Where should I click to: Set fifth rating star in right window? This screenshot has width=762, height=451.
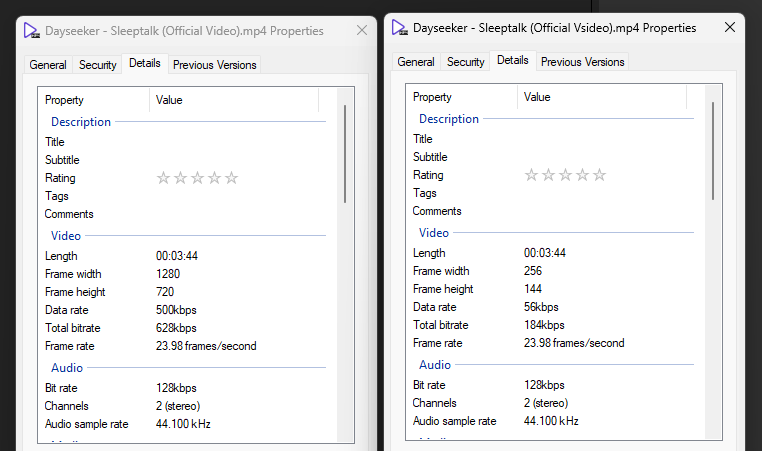pyautogui.click(x=599, y=175)
